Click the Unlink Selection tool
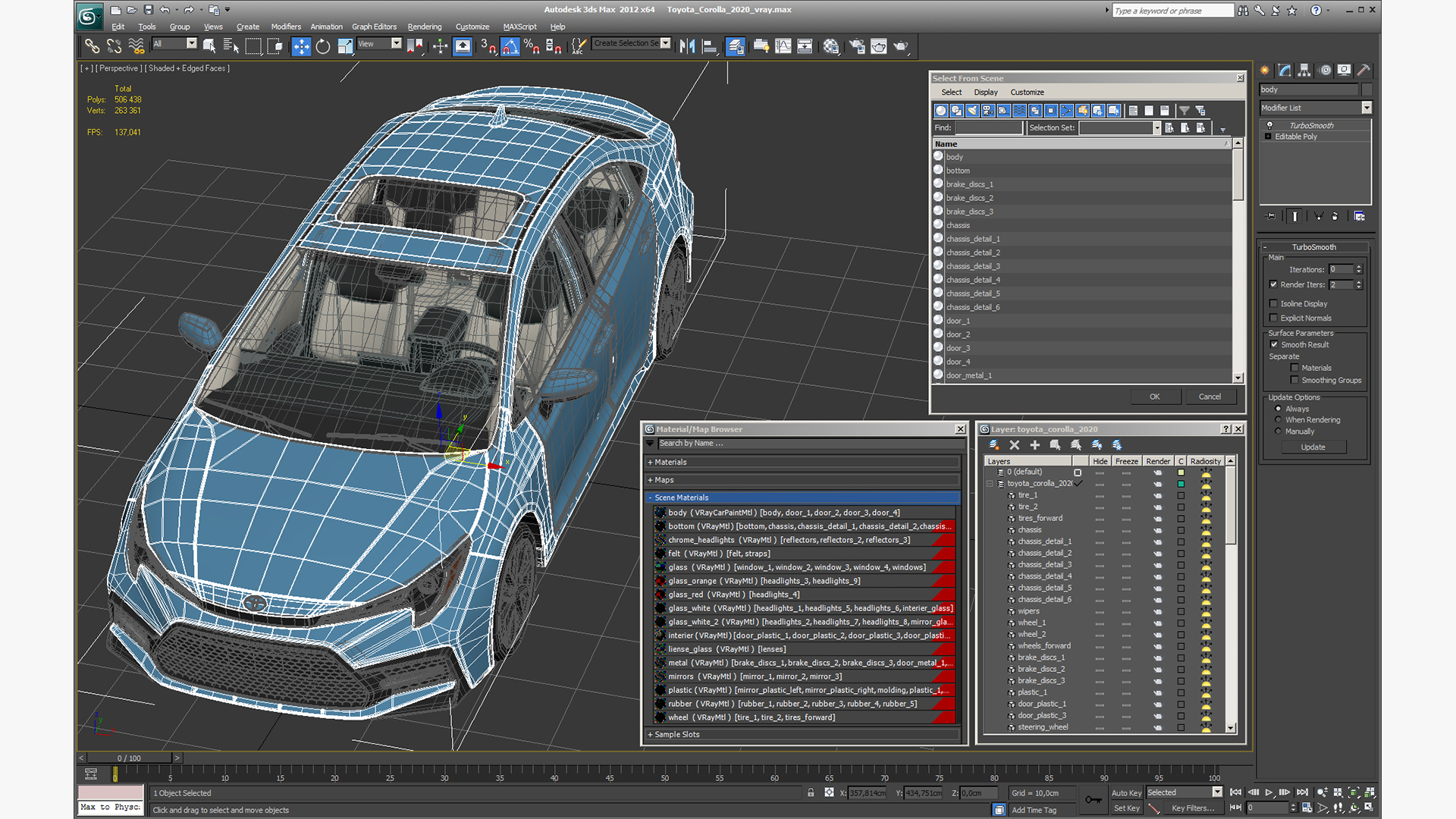 114,46
